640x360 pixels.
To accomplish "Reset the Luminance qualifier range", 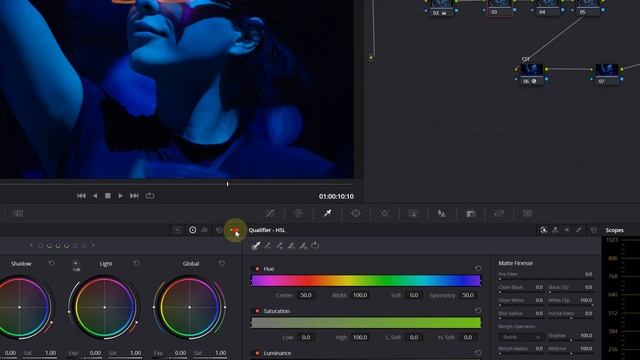I will click(x=478, y=352).
